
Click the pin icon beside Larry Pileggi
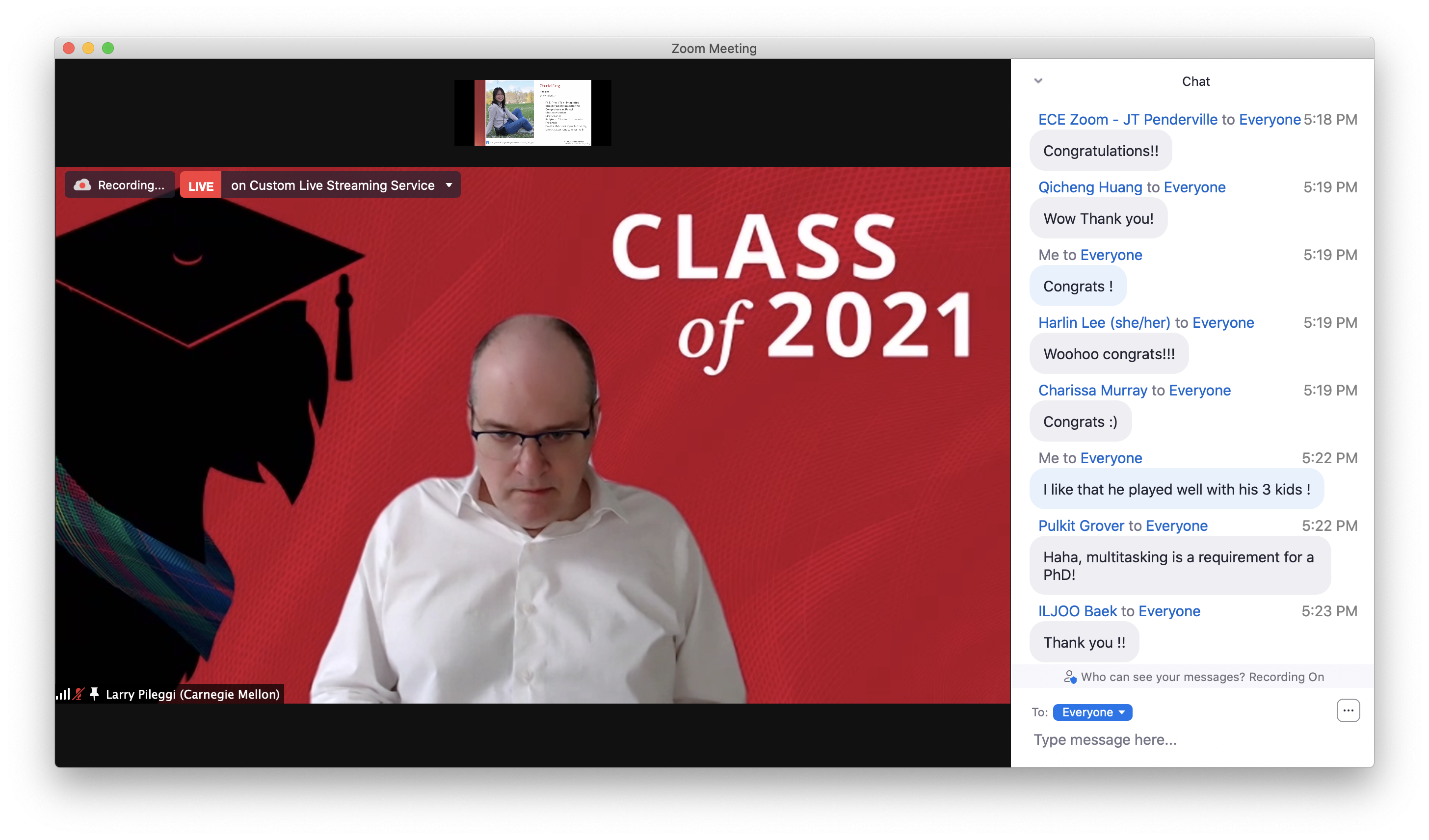click(94, 693)
